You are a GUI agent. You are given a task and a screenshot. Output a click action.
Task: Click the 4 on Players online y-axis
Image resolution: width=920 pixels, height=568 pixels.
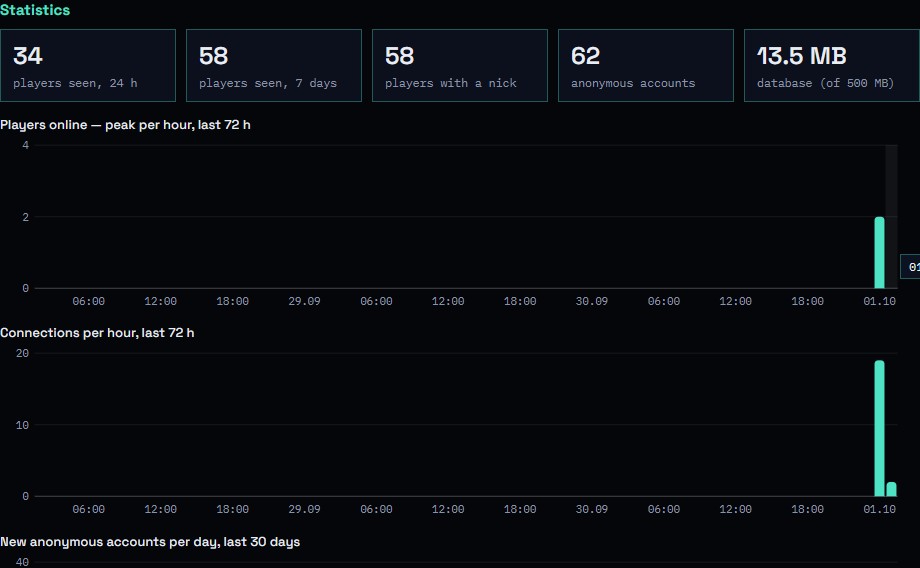click(25, 145)
